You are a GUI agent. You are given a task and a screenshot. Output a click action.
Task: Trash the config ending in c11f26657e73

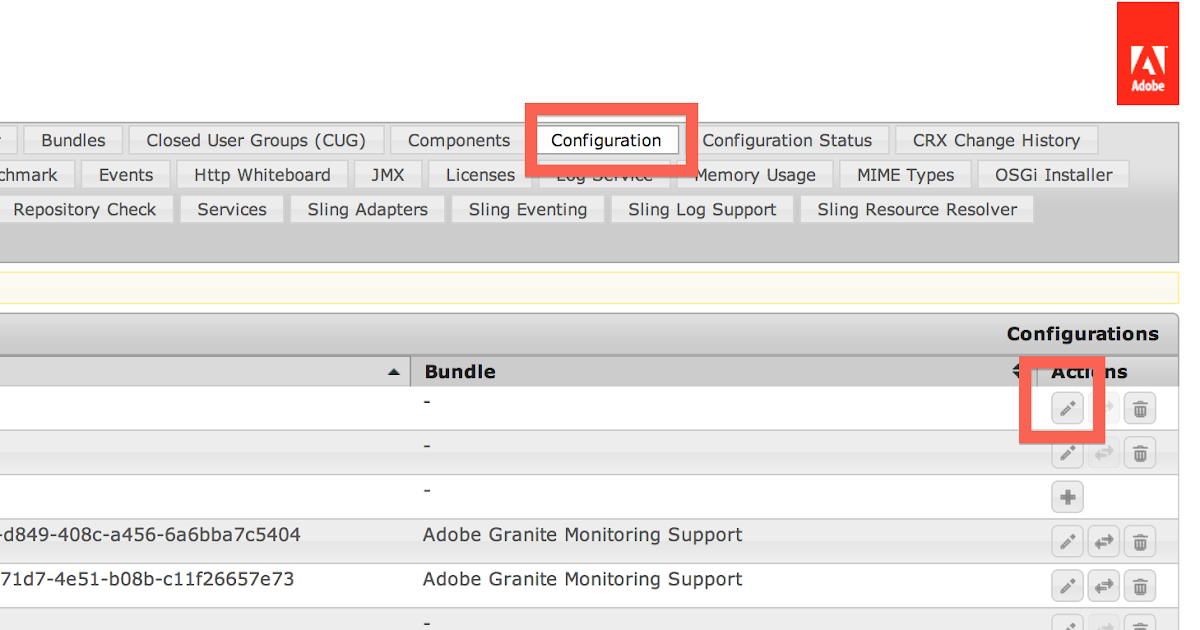click(x=1139, y=586)
